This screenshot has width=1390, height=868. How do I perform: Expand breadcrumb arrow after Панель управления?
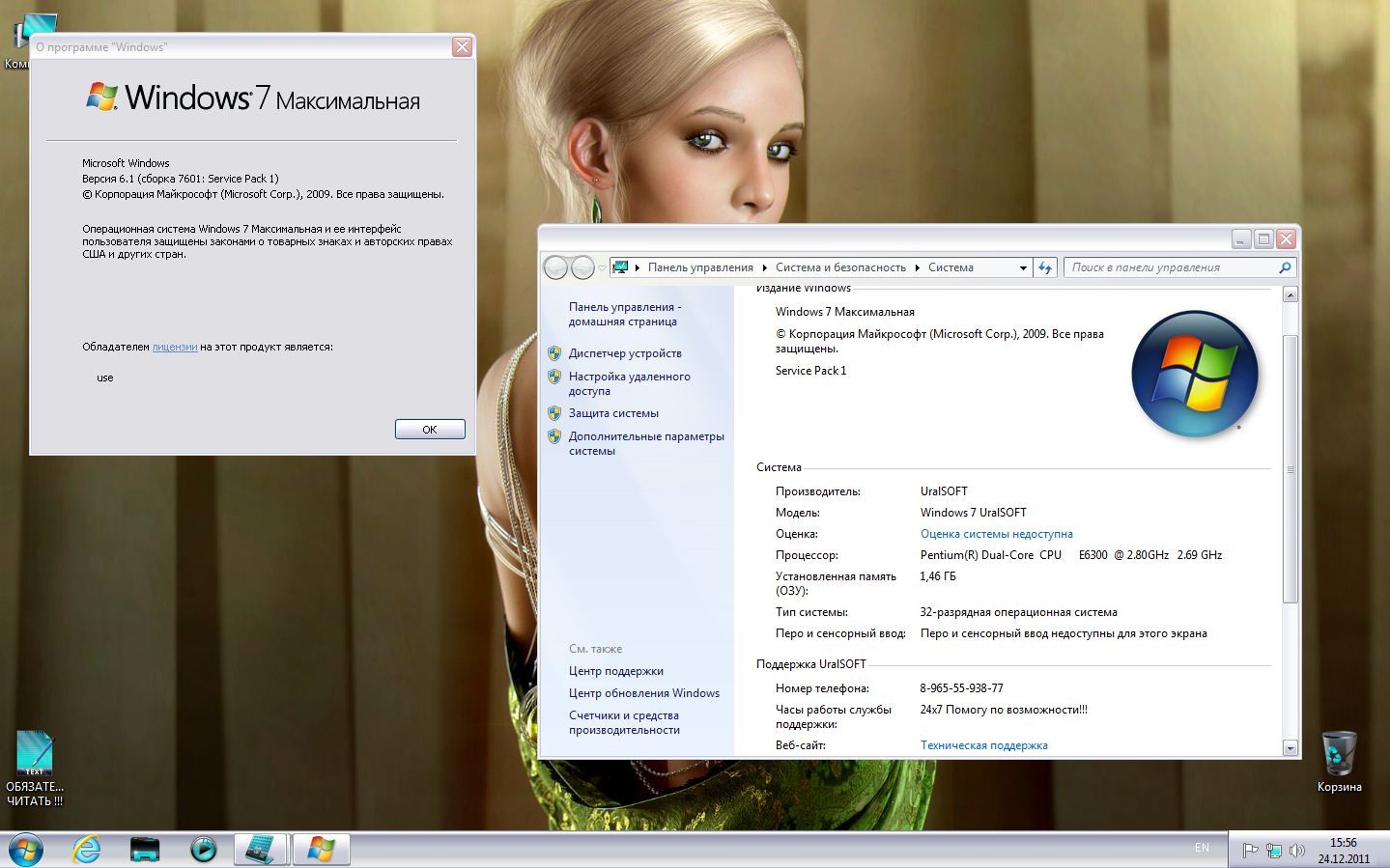(x=764, y=268)
